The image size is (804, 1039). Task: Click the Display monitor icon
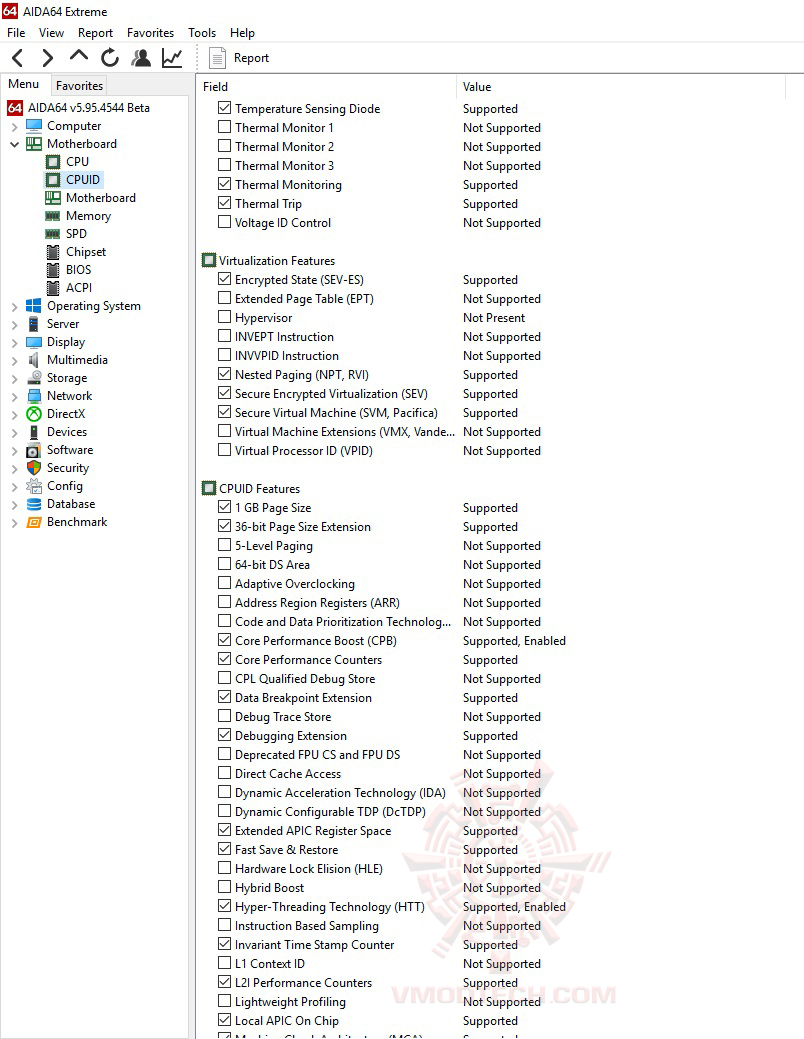(x=34, y=342)
